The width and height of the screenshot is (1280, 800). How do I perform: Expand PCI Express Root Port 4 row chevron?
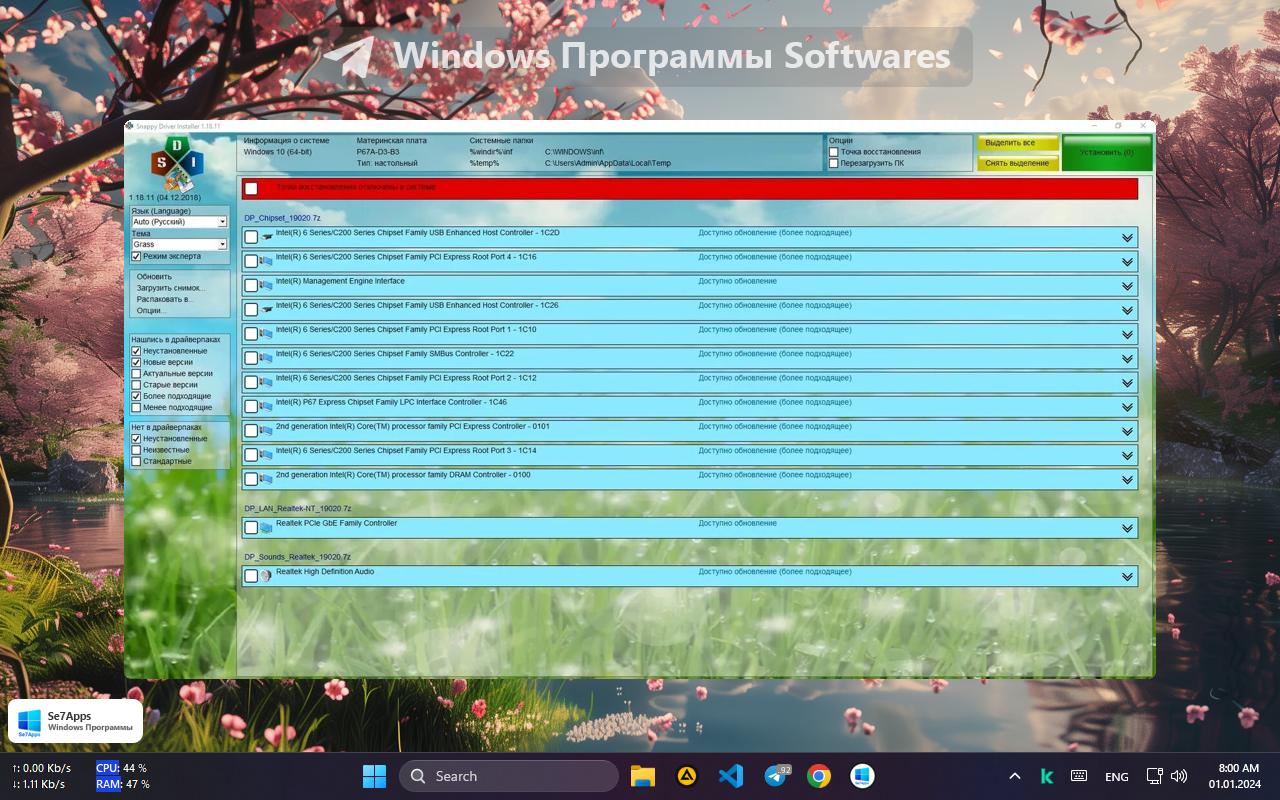pos(1127,262)
